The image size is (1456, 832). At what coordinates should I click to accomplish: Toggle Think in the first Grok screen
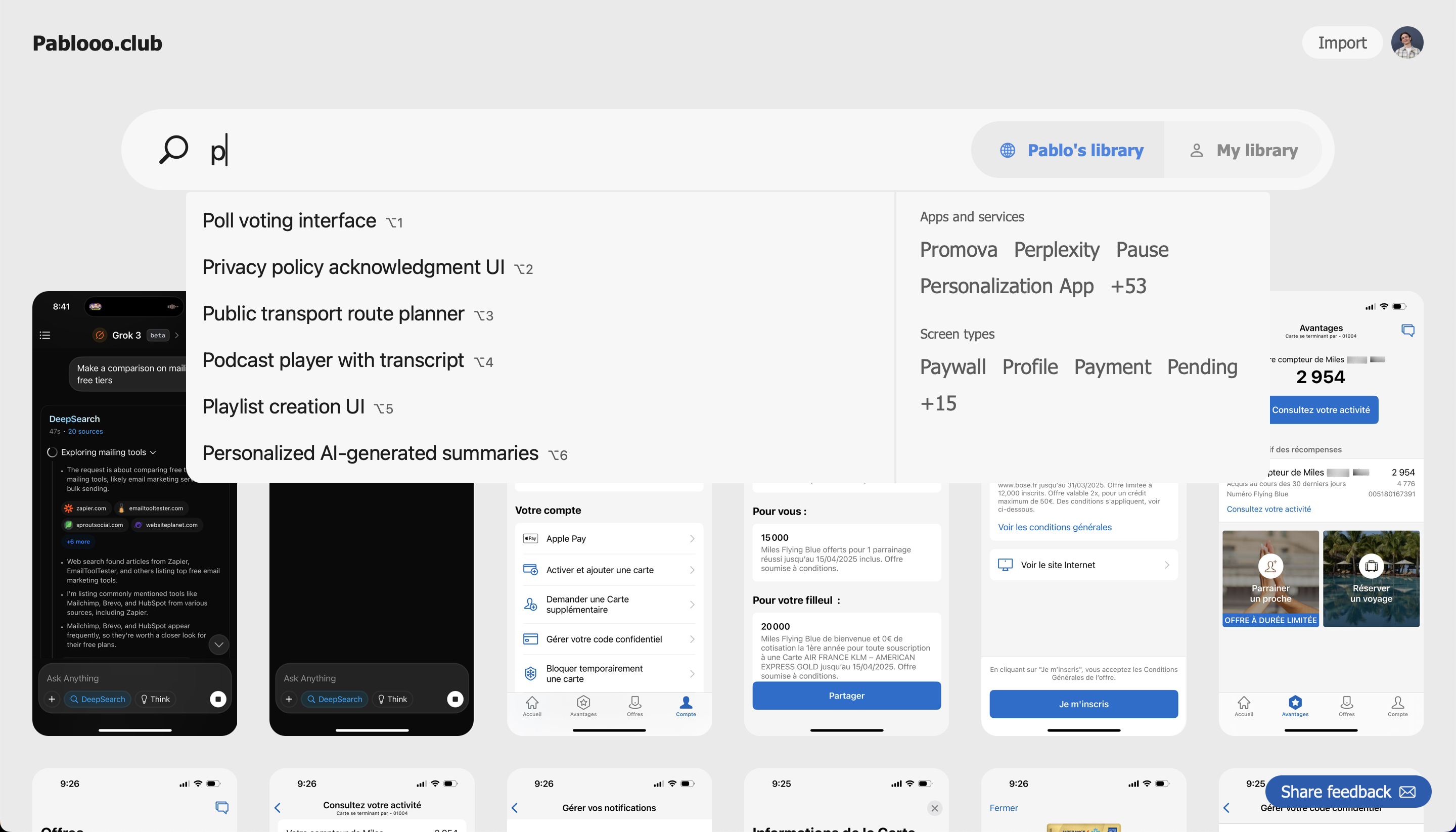pyautogui.click(x=155, y=699)
